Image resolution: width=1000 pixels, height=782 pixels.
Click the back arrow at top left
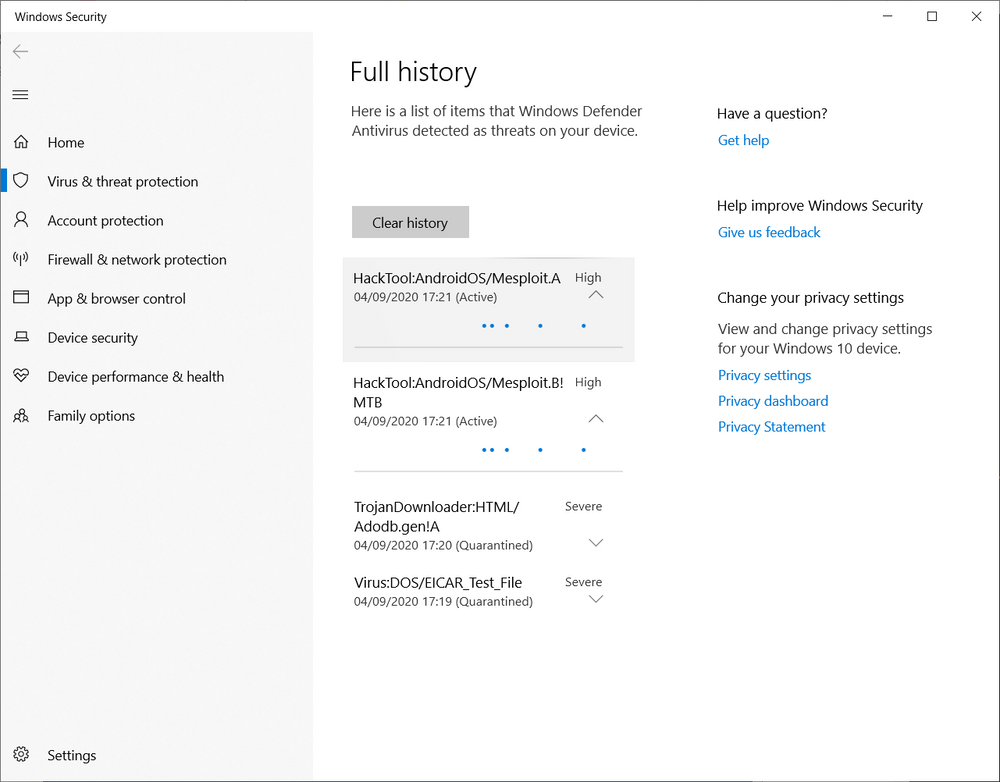click(x=20, y=51)
